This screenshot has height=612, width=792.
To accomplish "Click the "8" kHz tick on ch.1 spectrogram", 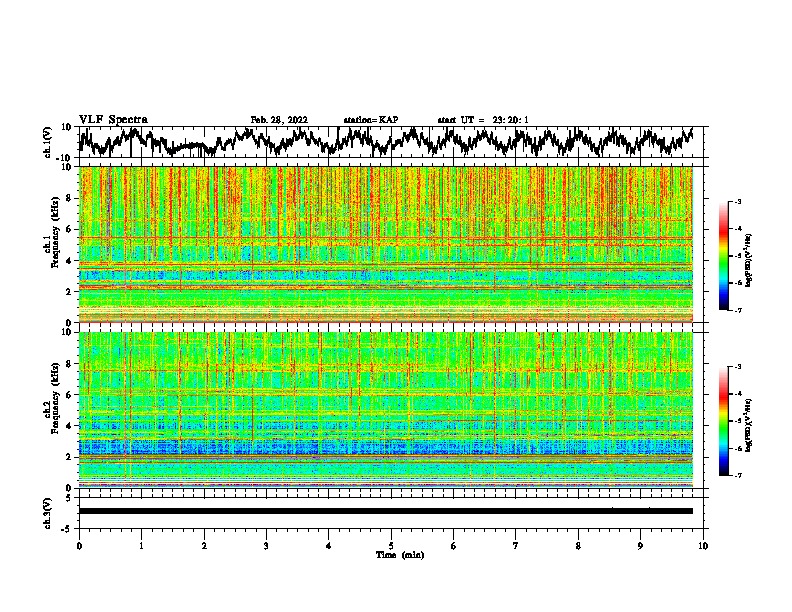I will [70, 198].
